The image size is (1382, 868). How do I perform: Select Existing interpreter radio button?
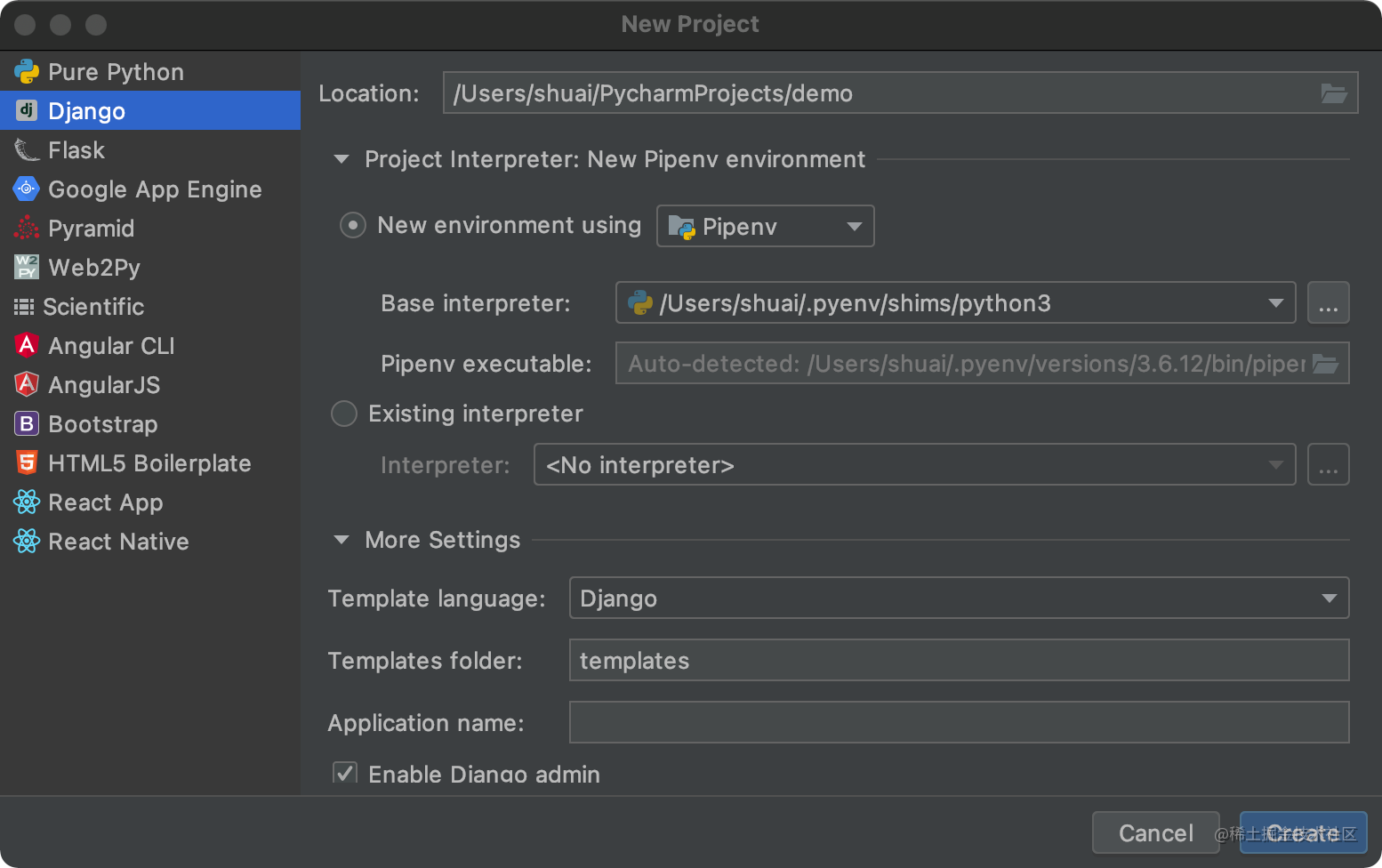click(344, 414)
